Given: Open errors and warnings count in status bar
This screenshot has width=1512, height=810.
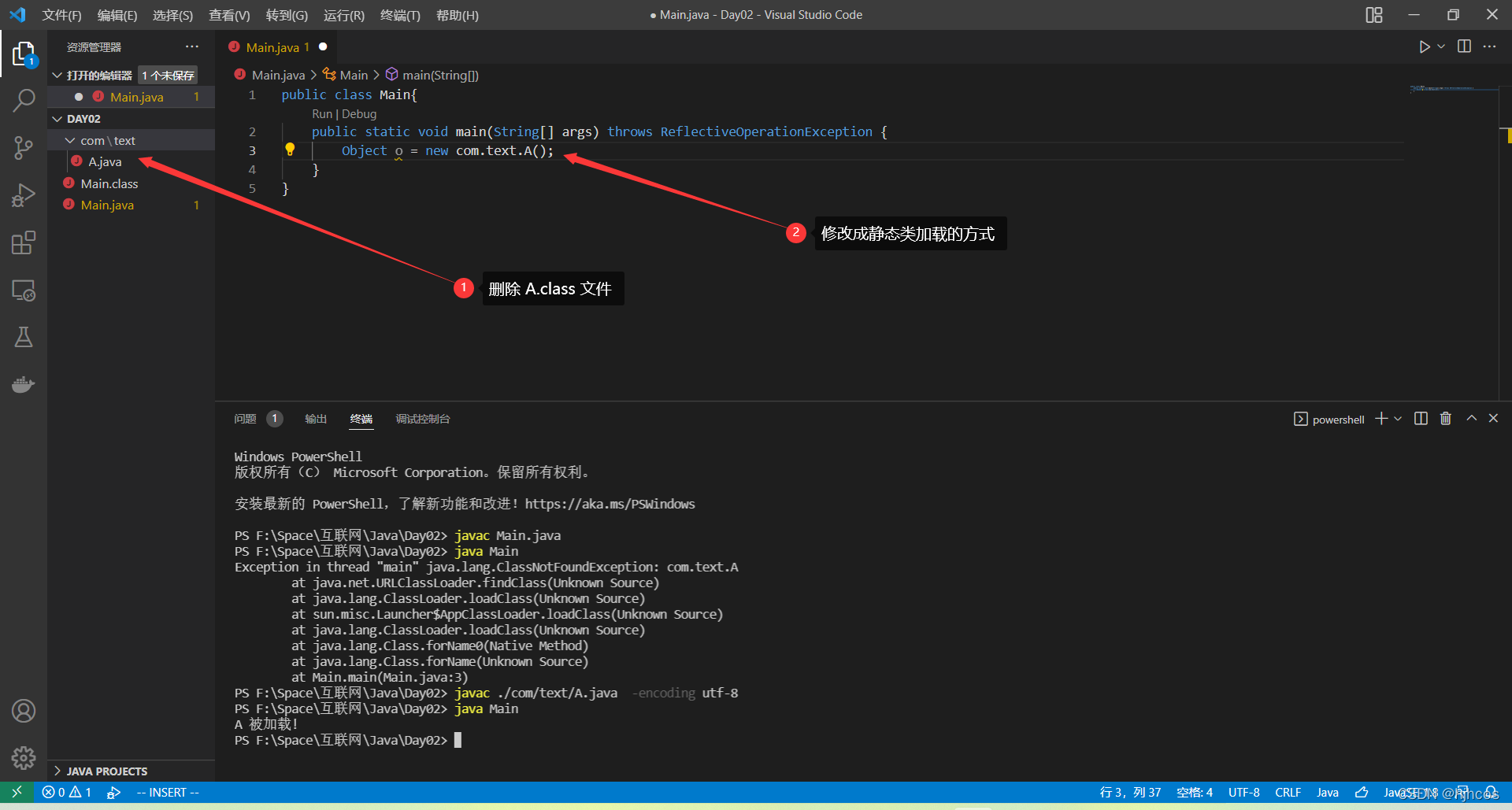Looking at the screenshot, I should tap(67, 793).
